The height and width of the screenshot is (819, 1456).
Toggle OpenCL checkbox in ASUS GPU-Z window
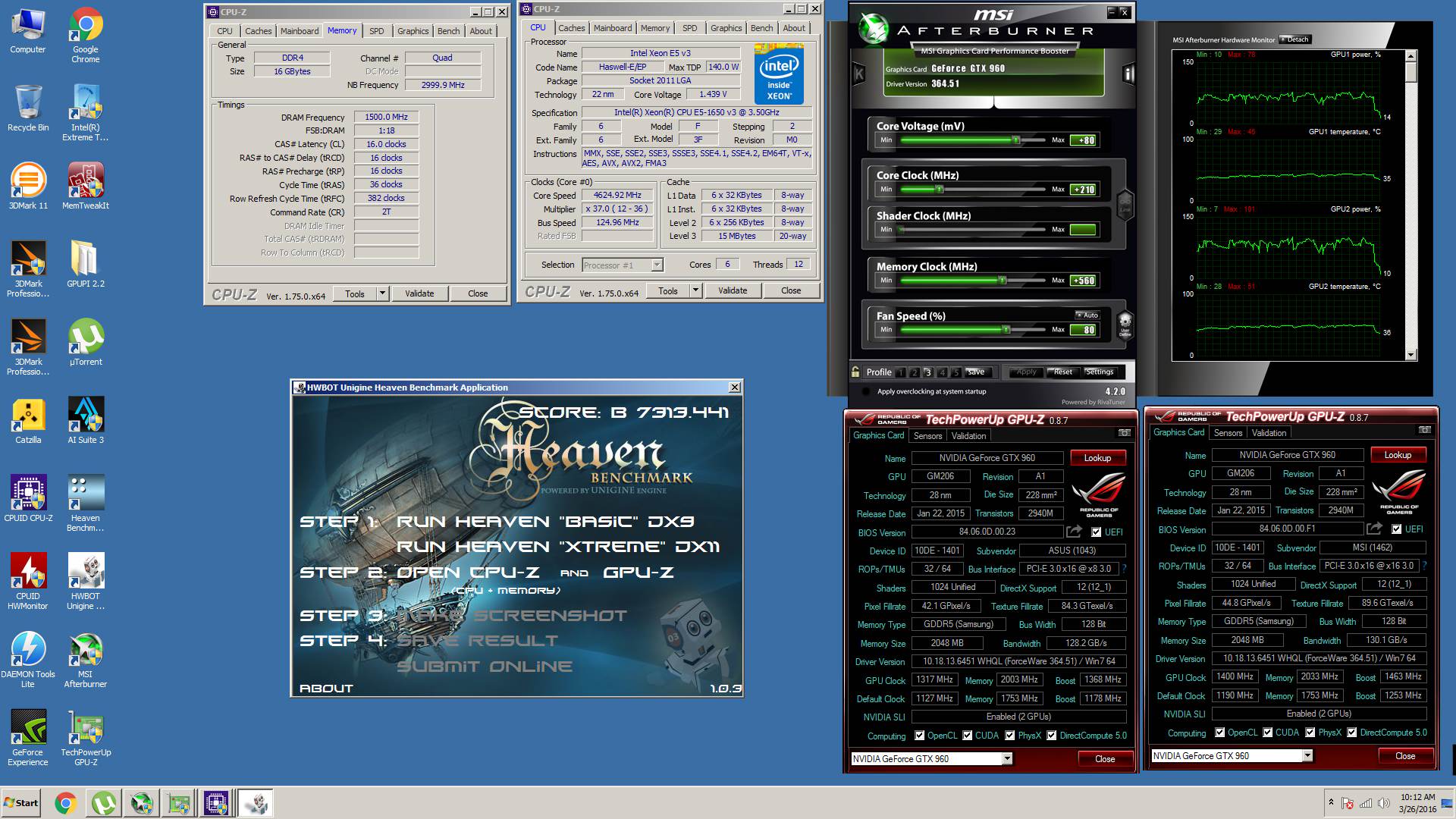click(919, 736)
